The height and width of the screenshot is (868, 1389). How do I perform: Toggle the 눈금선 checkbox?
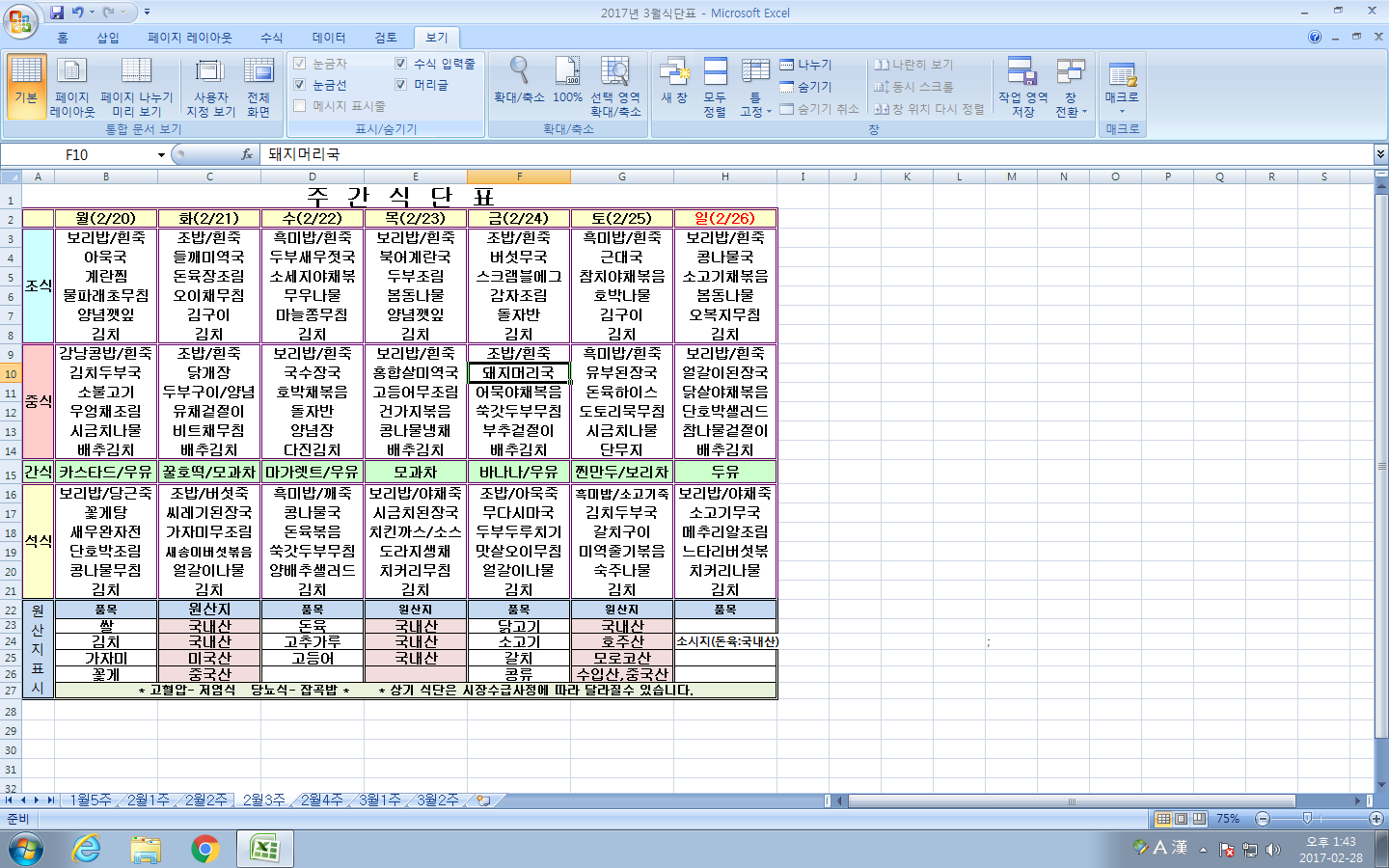300,85
